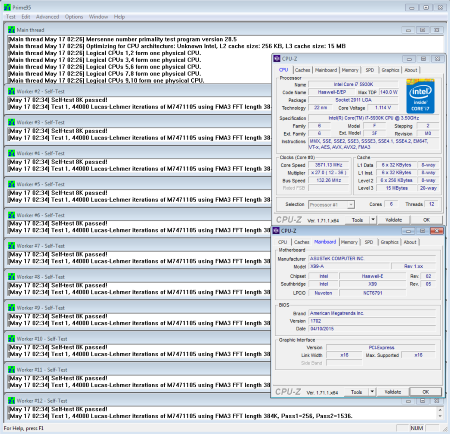Click the BIOS Version 1702 field
The width and height of the screenshot is (450, 434).
point(372,321)
